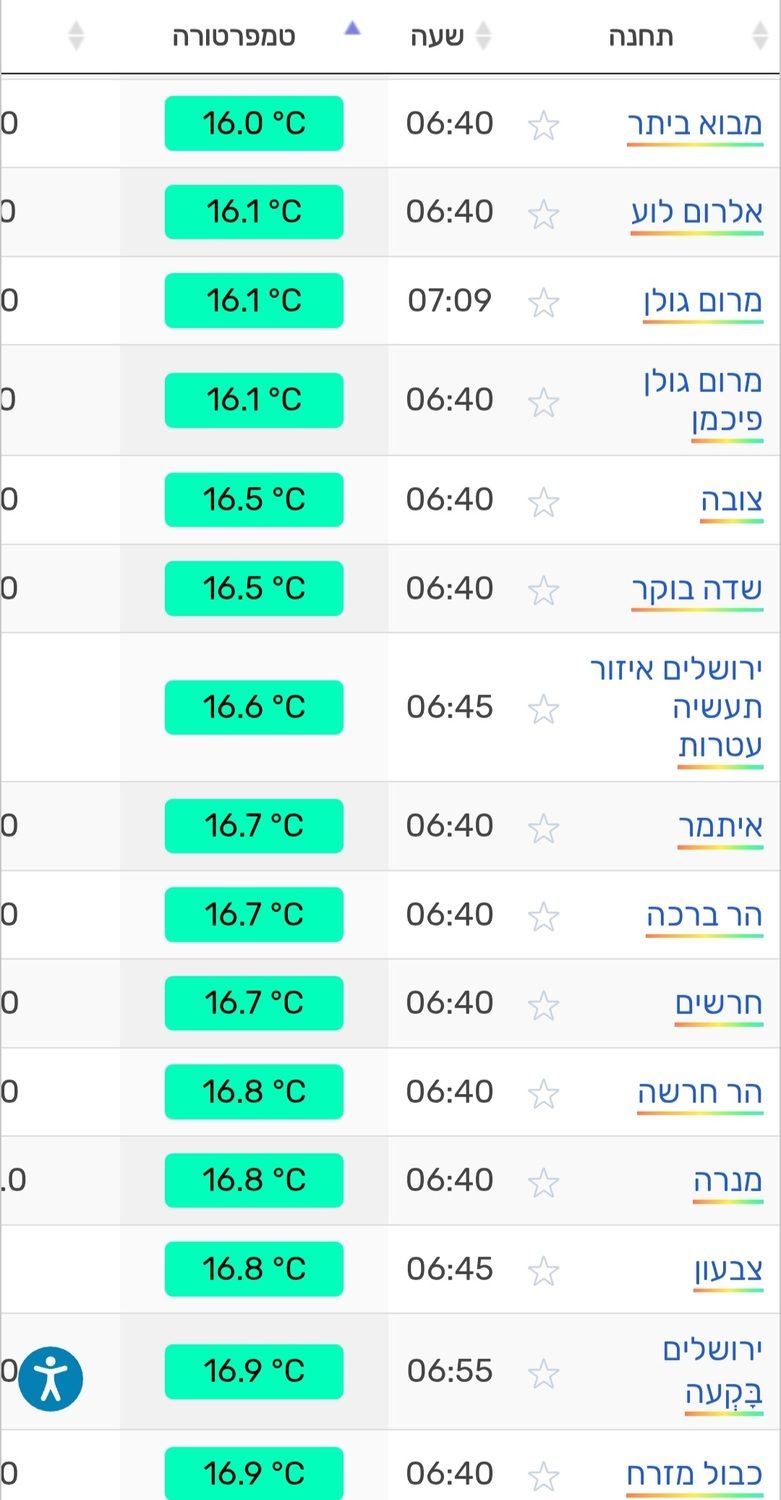This screenshot has width=781, height=1500.
Task: Open the מרום גולן station link
Action: (x=703, y=301)
